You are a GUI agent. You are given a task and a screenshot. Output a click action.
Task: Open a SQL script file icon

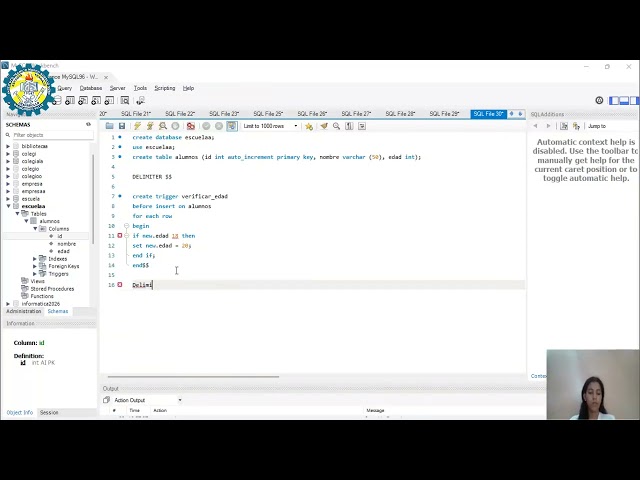tap(109, 126)
